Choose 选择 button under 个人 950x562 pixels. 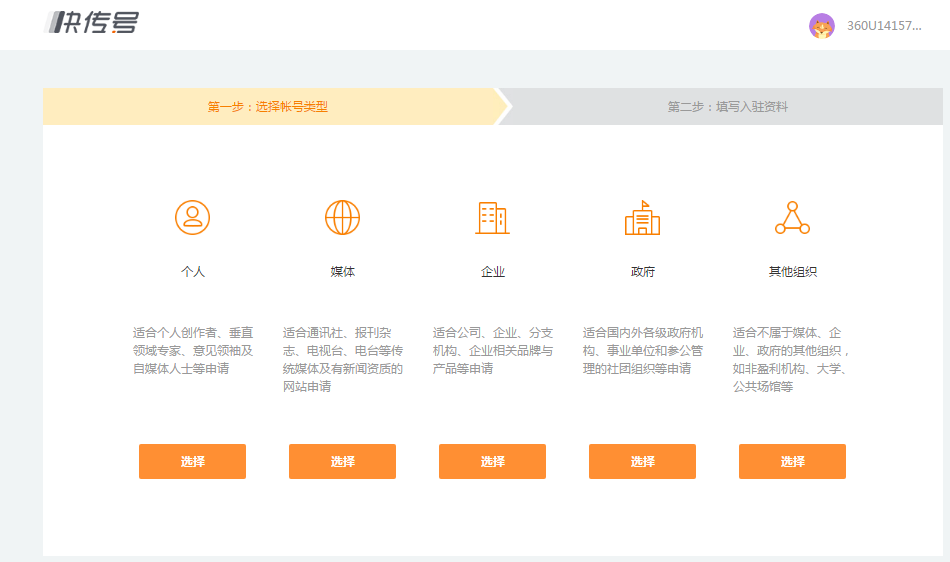tap(193, 461)
